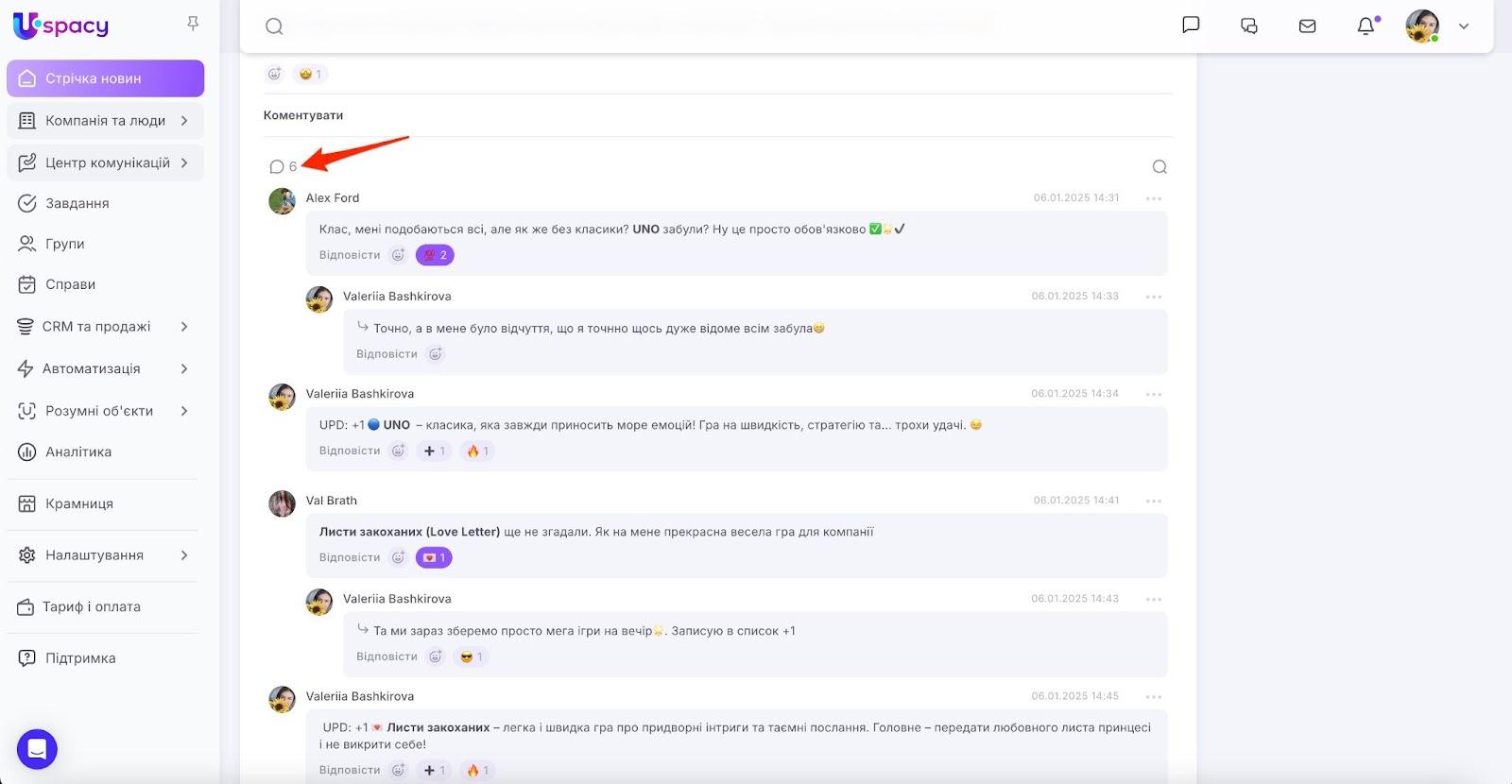This screenshot has height=784, width=1512.
Task: Open options for the 14:33 Valeriia reply
Action: (1153, 297)
